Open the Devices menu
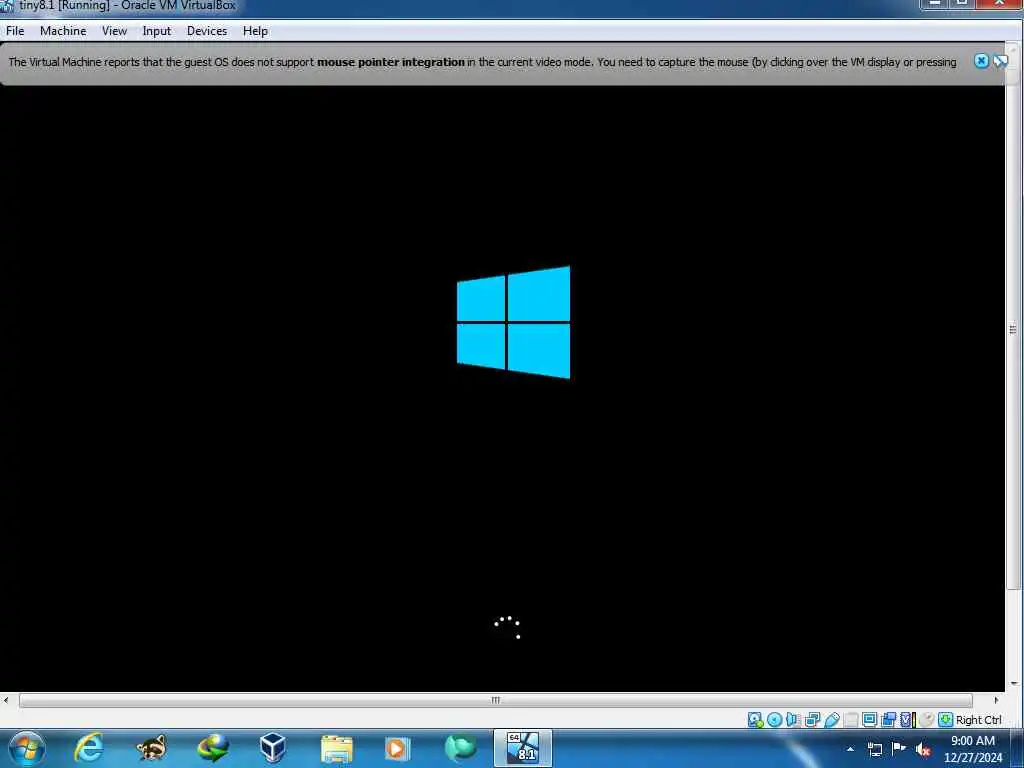 click(207, 31)
